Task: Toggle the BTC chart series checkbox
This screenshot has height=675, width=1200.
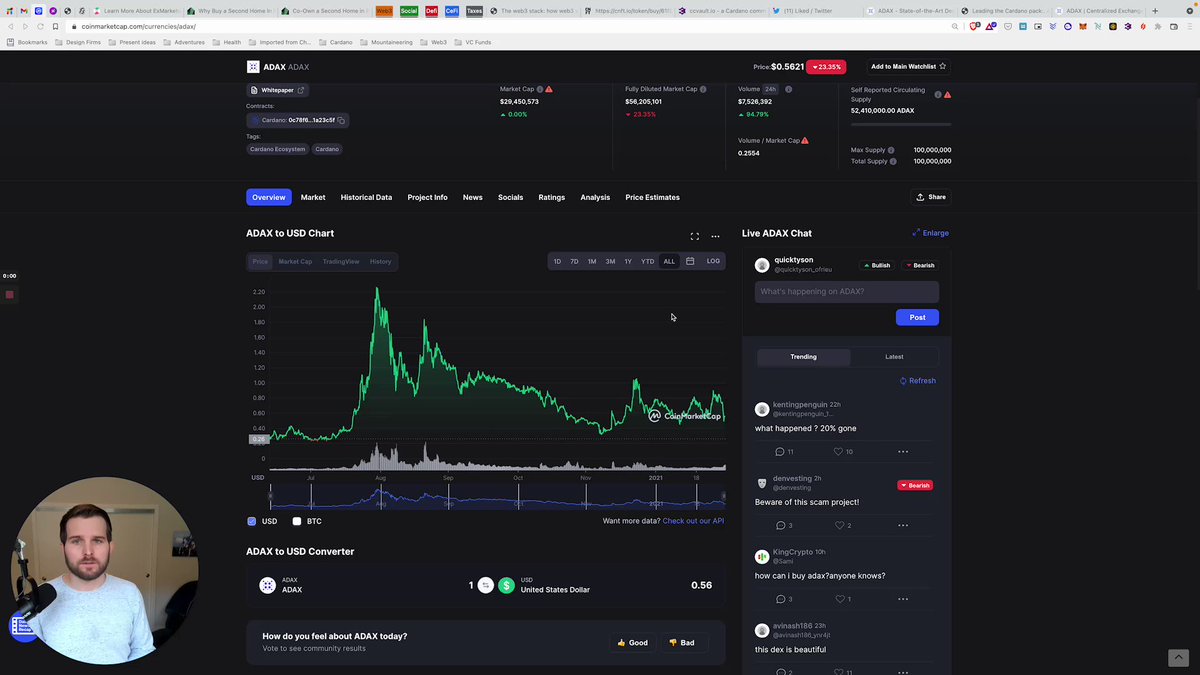Action: pyautogui.click(x=297, y=521)
